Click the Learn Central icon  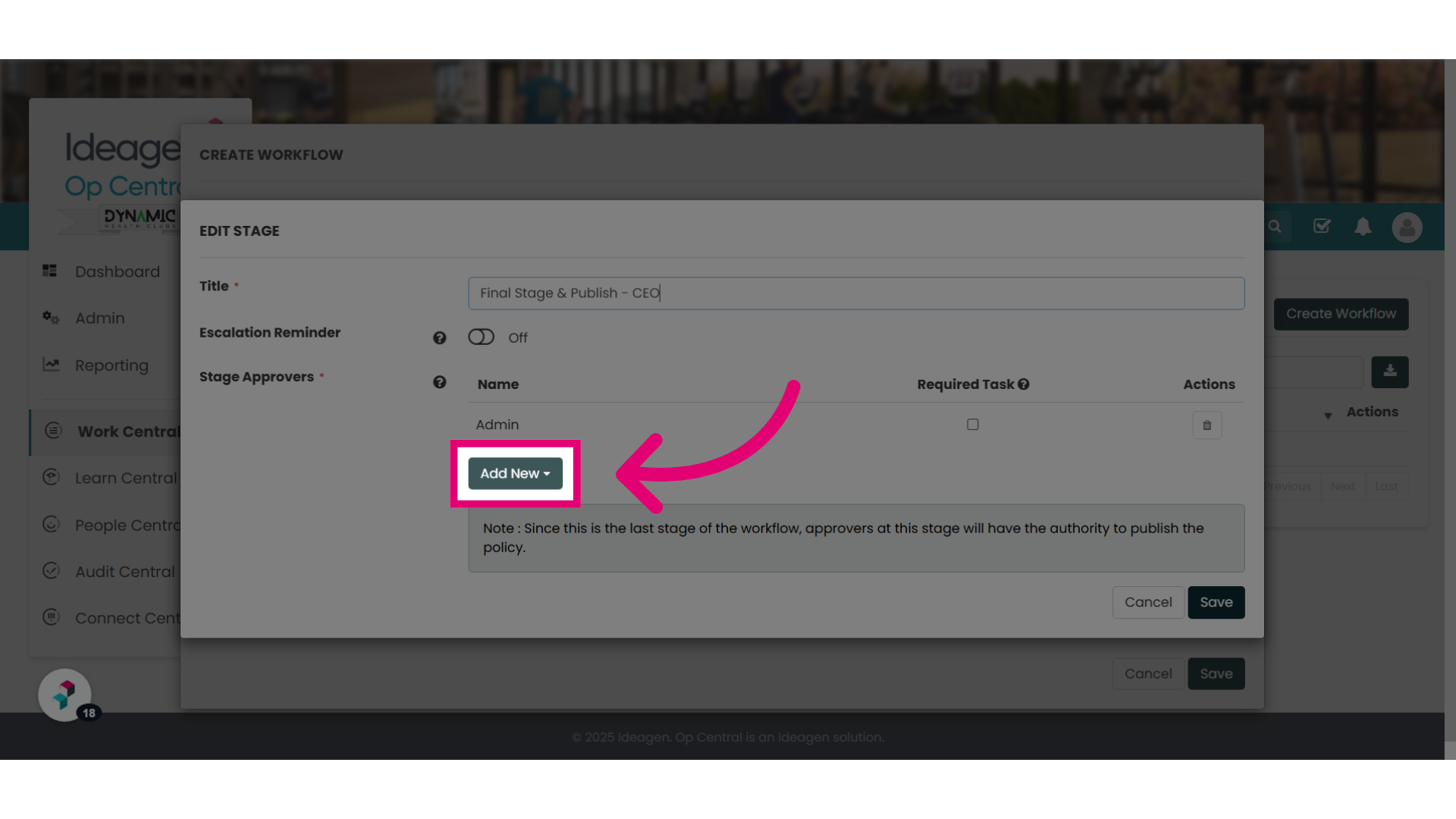point(51,477)
